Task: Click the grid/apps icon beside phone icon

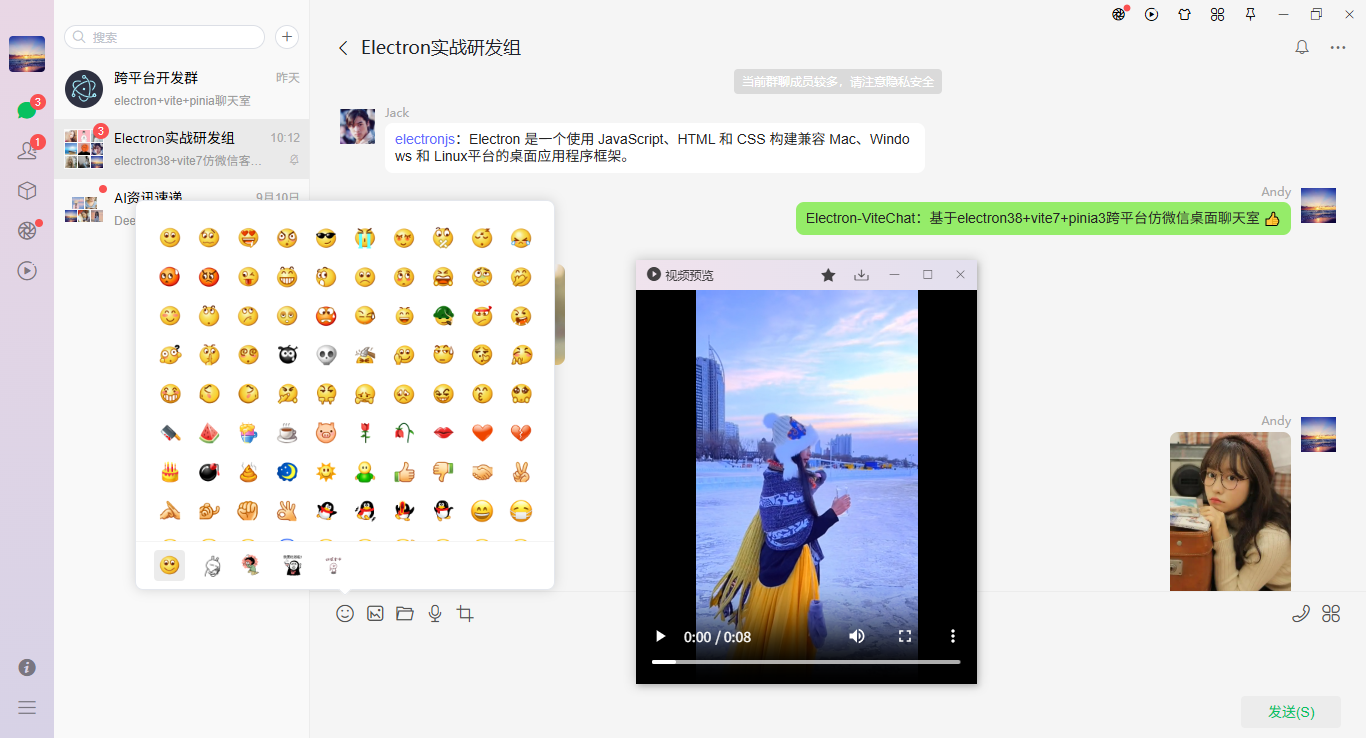Action: [1333, 613]
